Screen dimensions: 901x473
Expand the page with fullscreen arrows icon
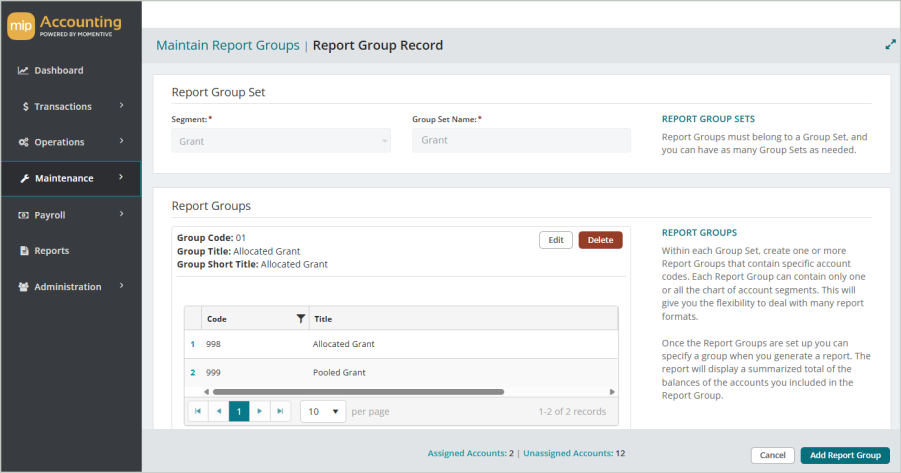pos(890,45)
